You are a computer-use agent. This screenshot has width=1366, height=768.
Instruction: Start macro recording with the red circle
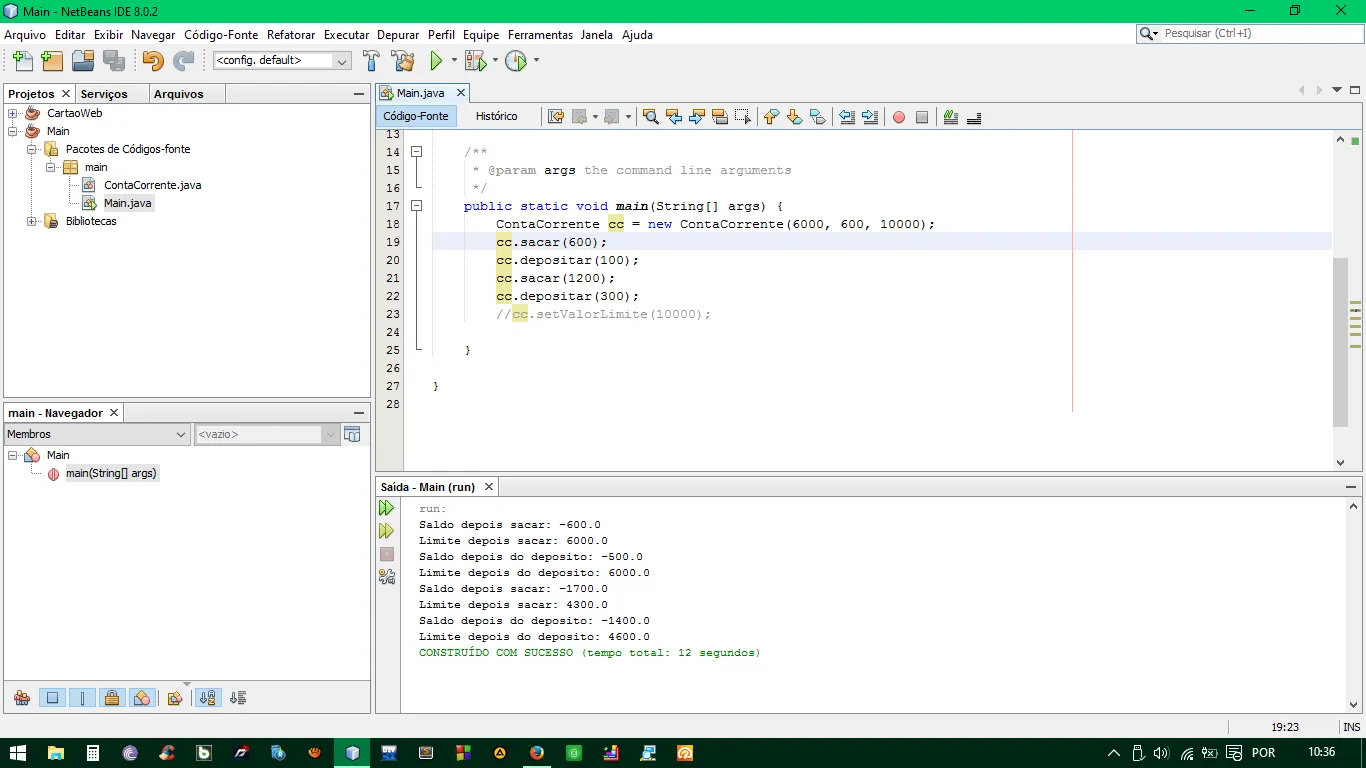[x=898, y=117]
